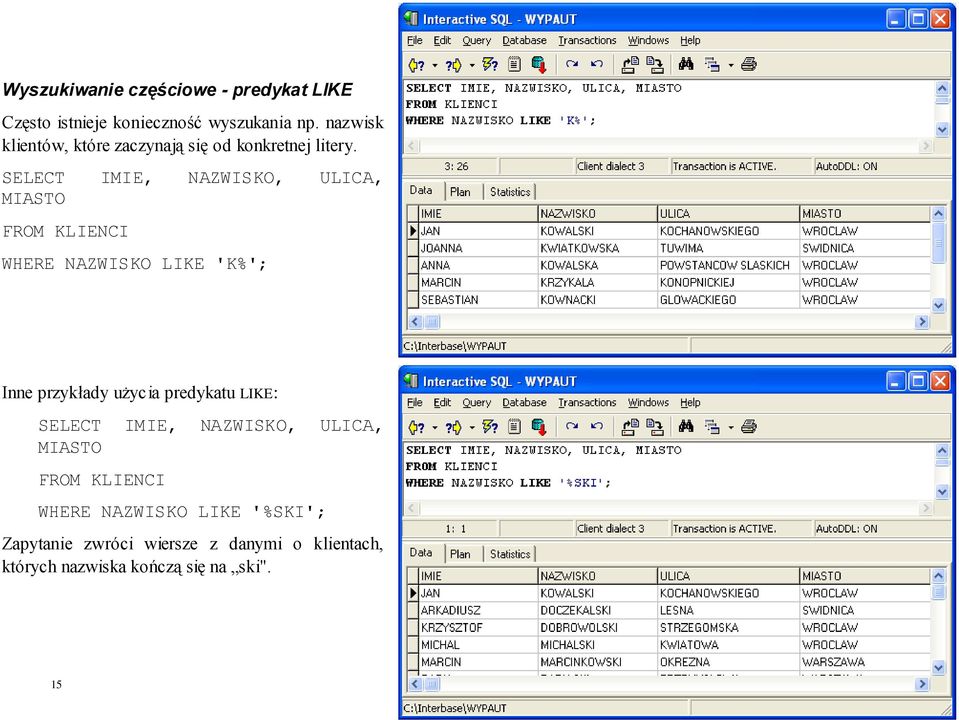Click printer icon in 'K%' window toolbar
This screenshot has height=720, width=959.
point(749,64)
